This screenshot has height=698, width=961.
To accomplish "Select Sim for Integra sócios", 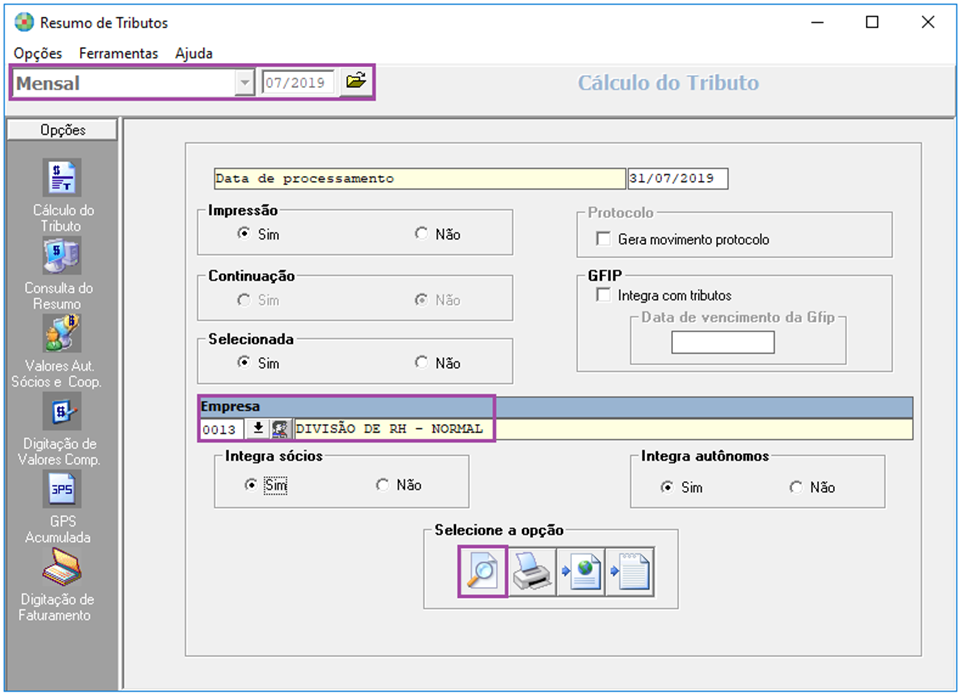I will (251, 485).
